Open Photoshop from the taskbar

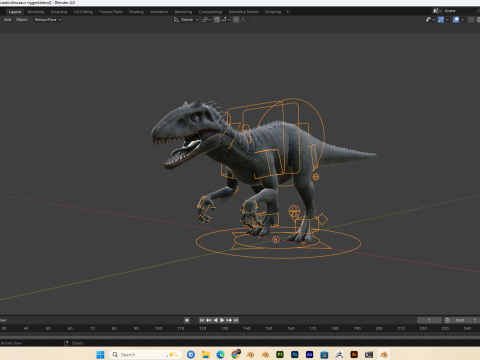[x=295, y=354]
